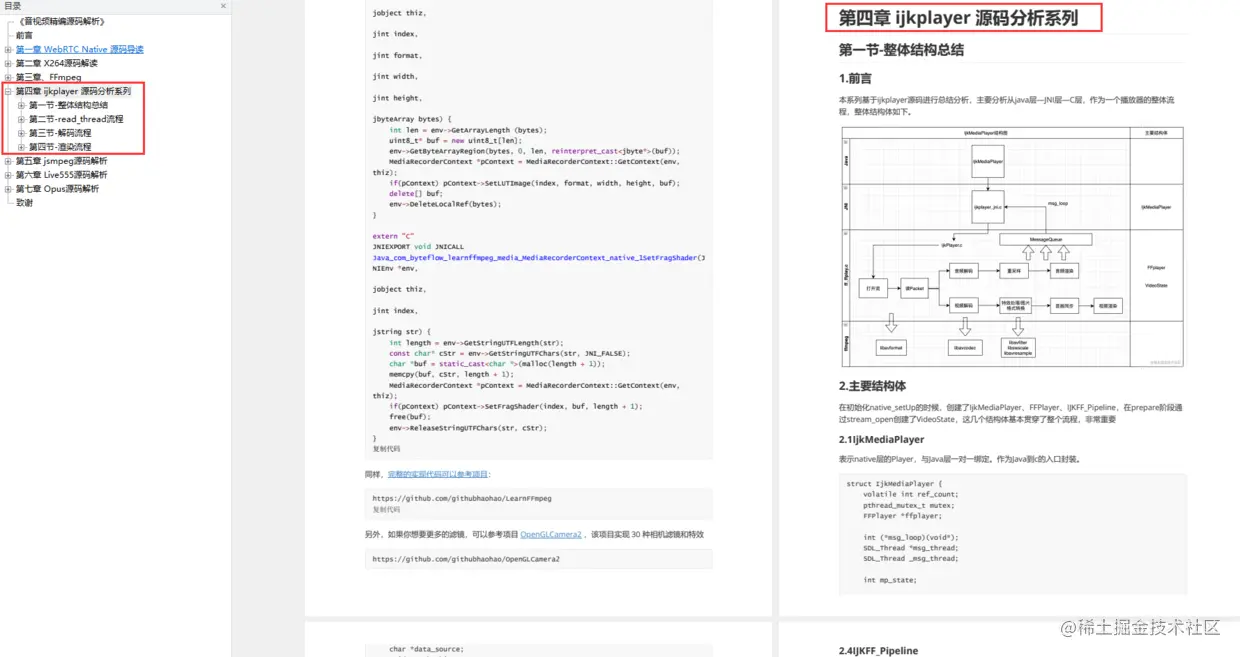Expand 第四节-渲染流程 subsection
This screenshot has height=657, width=1240.
(x=22, y=147)
